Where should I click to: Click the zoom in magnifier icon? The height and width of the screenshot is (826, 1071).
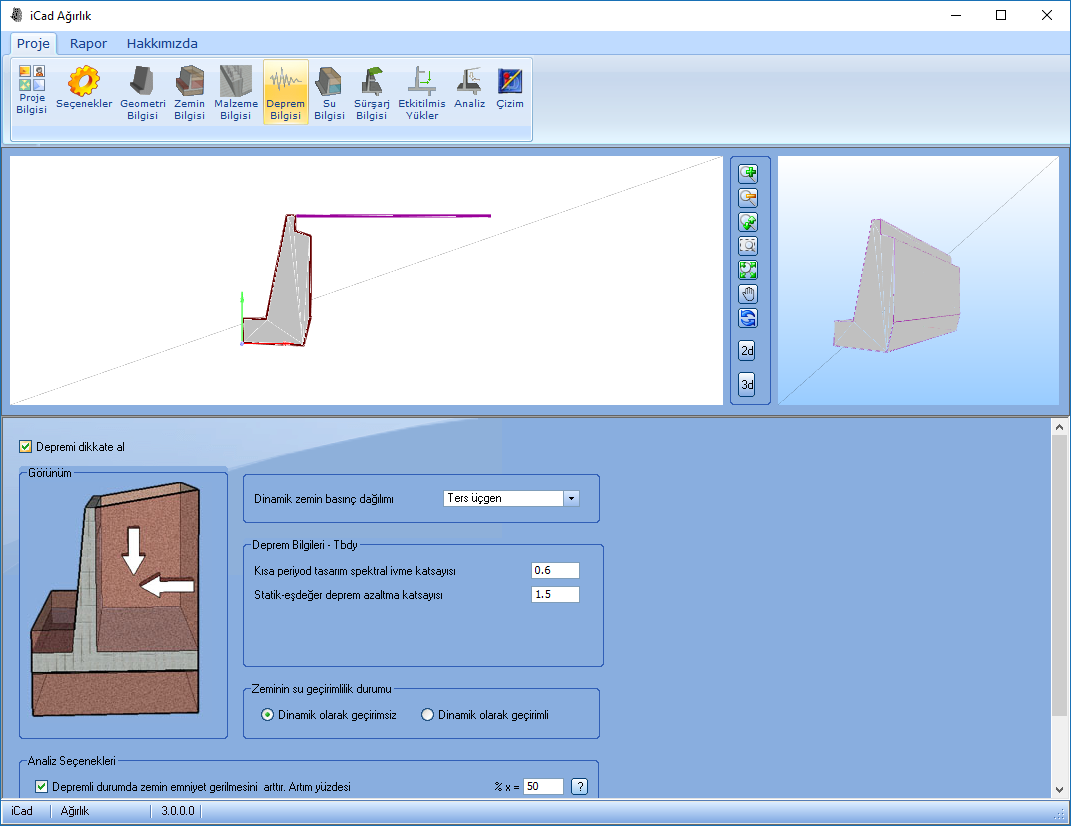coord(748,174)
